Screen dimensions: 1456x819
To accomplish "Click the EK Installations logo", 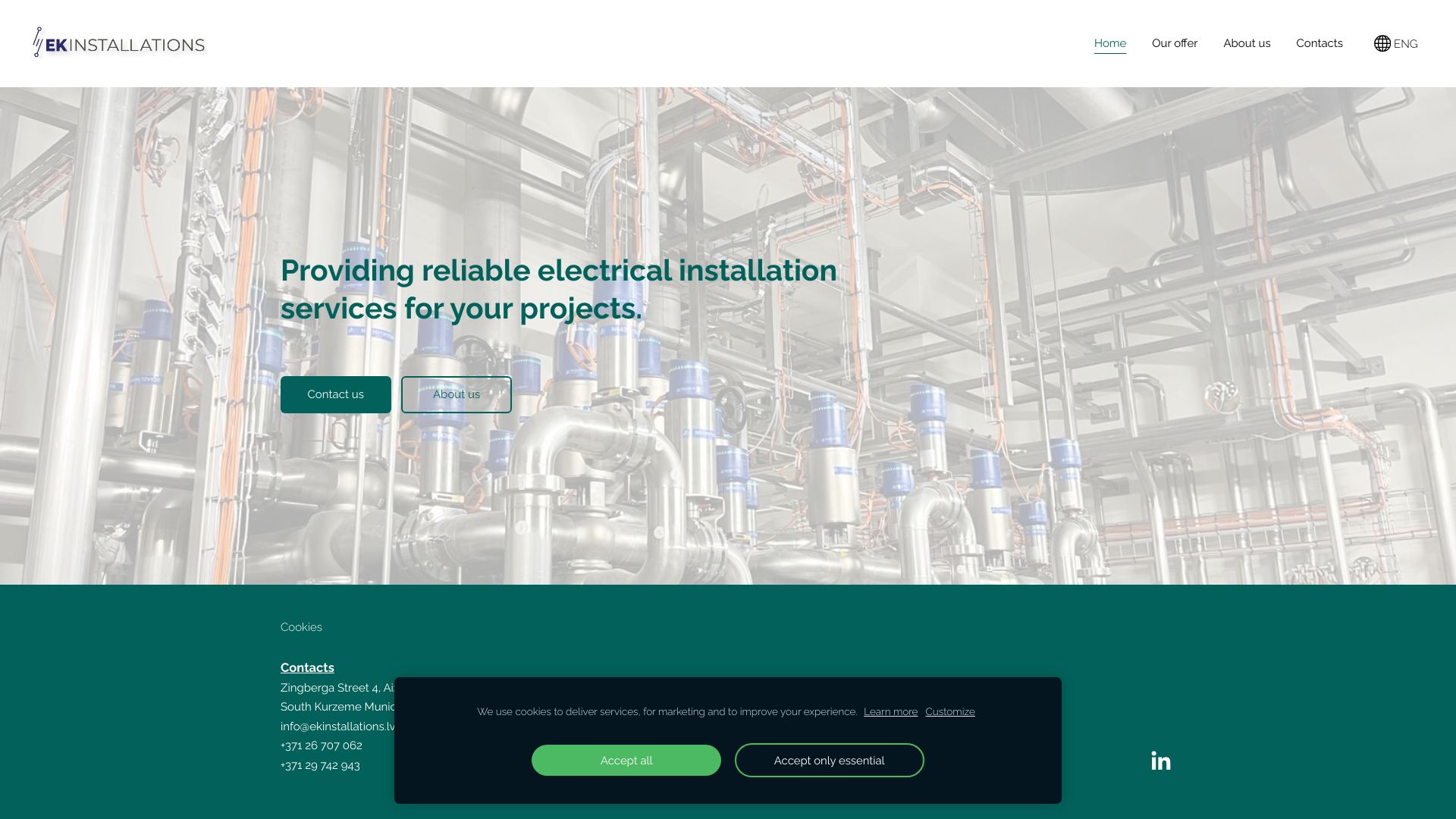I will 118,43.
